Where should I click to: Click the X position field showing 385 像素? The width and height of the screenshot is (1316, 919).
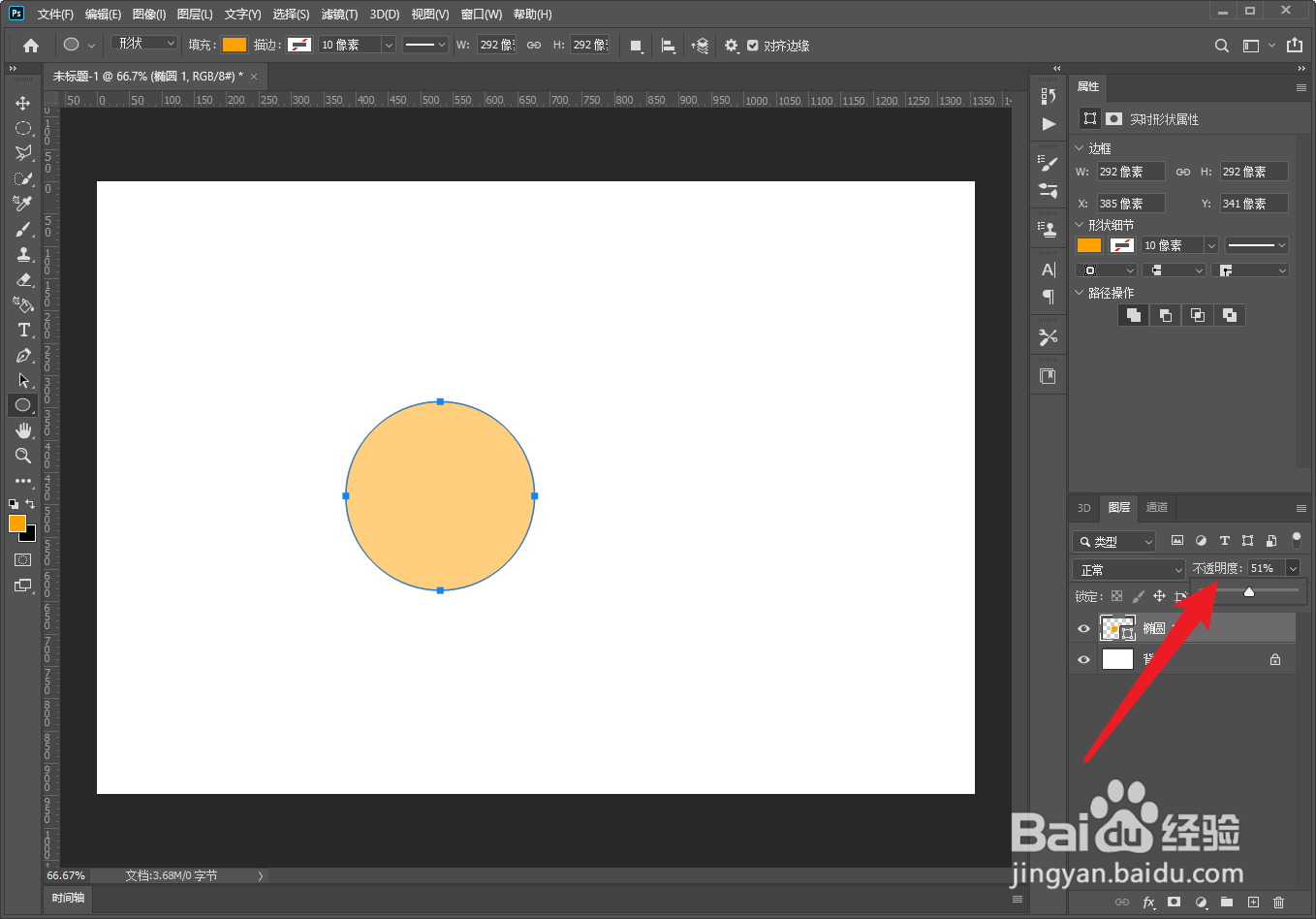point(1130,204)
